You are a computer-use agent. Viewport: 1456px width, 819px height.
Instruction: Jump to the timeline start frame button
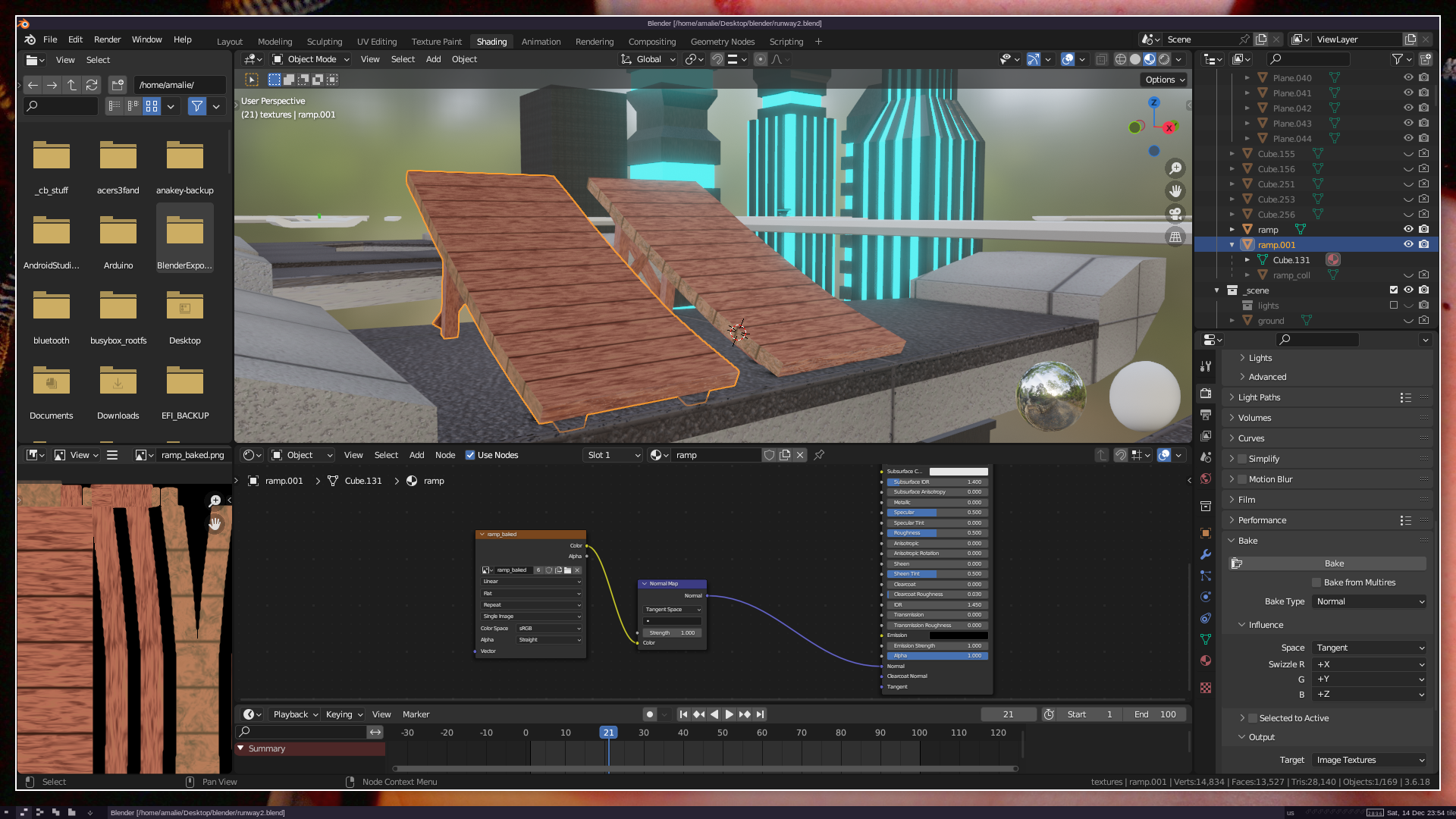683,714
